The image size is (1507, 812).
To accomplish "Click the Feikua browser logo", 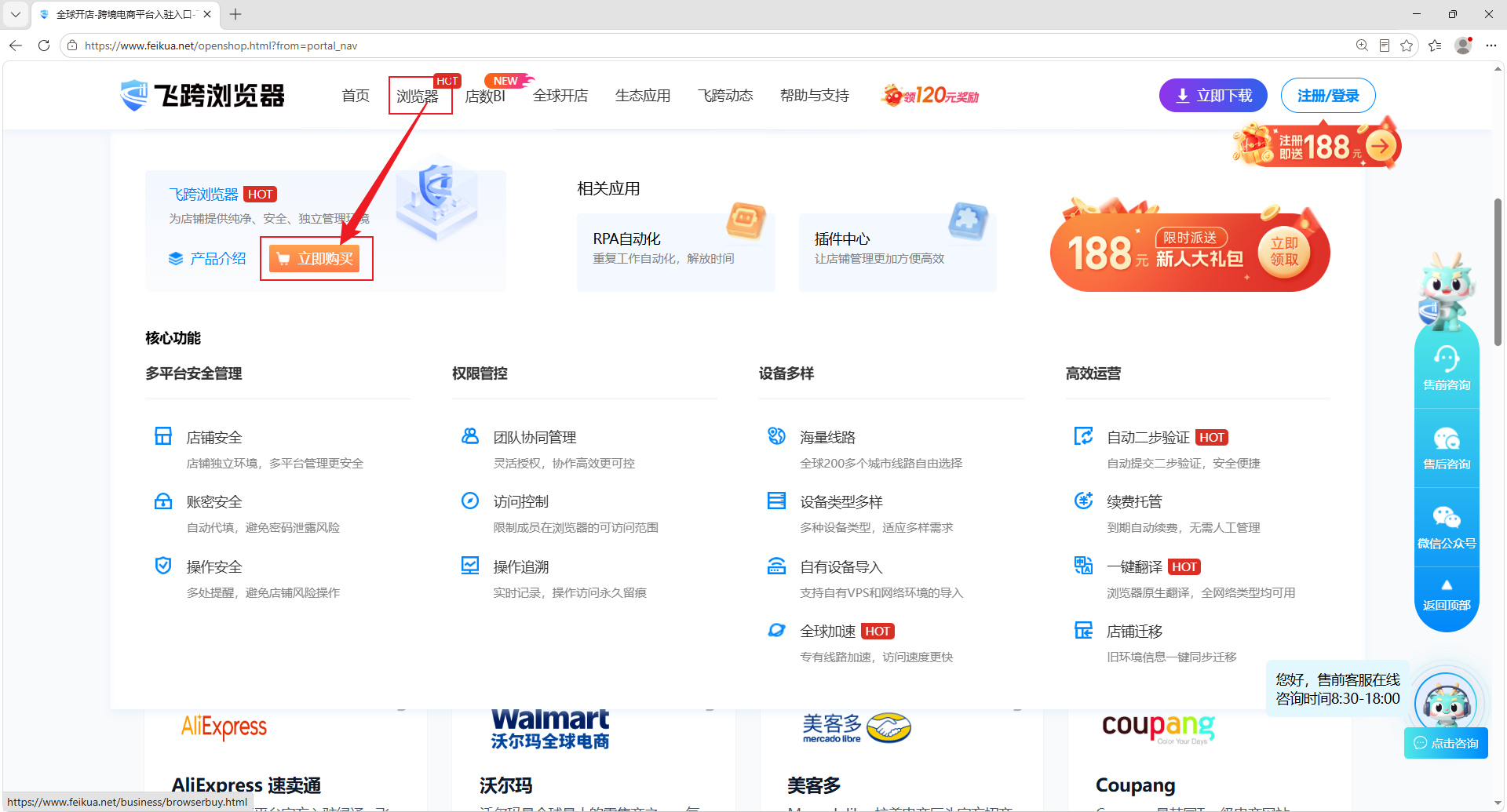I will (203, 96).
